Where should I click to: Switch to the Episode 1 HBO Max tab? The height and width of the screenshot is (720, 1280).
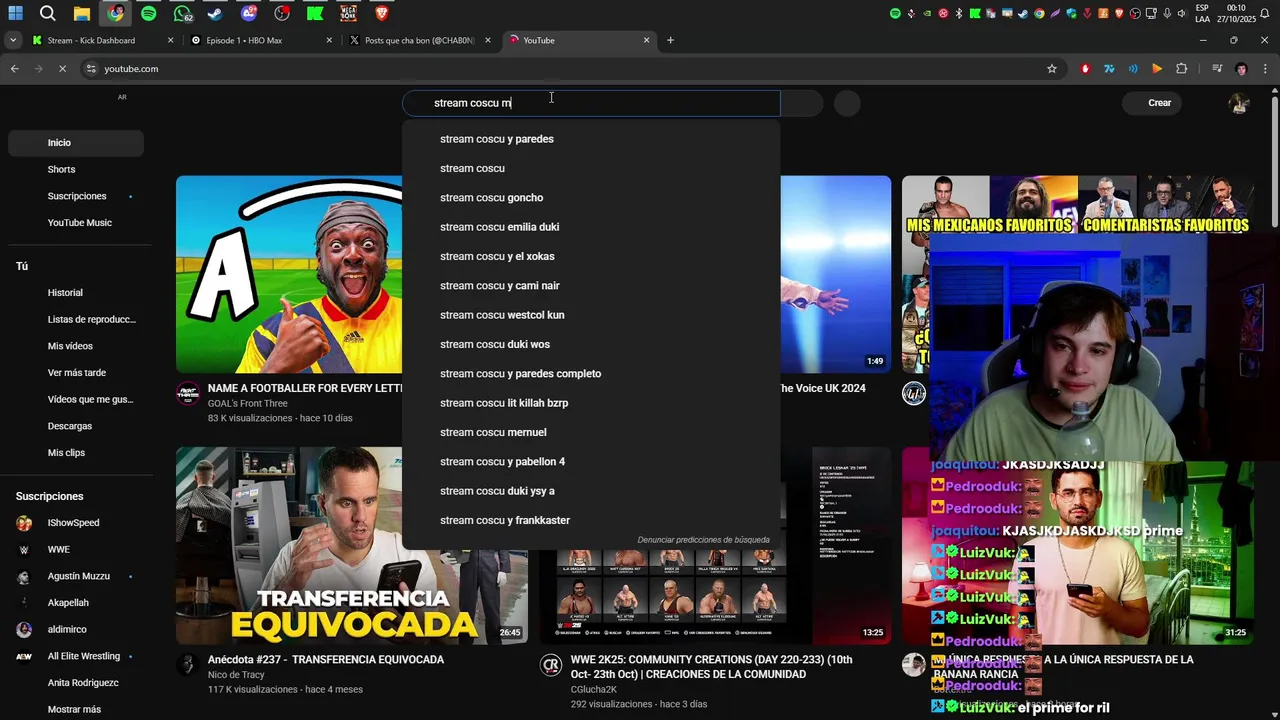coord(260,40)
